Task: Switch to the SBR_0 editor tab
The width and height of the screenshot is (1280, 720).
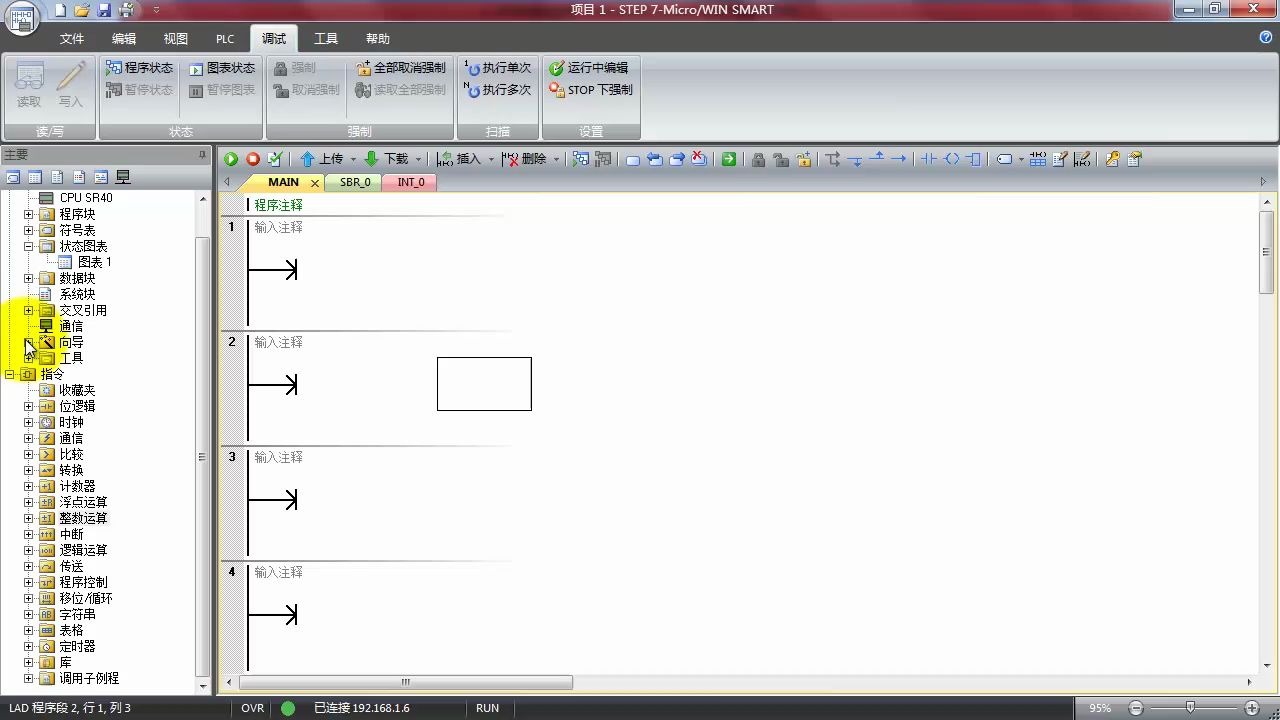Action: point(355,182)
